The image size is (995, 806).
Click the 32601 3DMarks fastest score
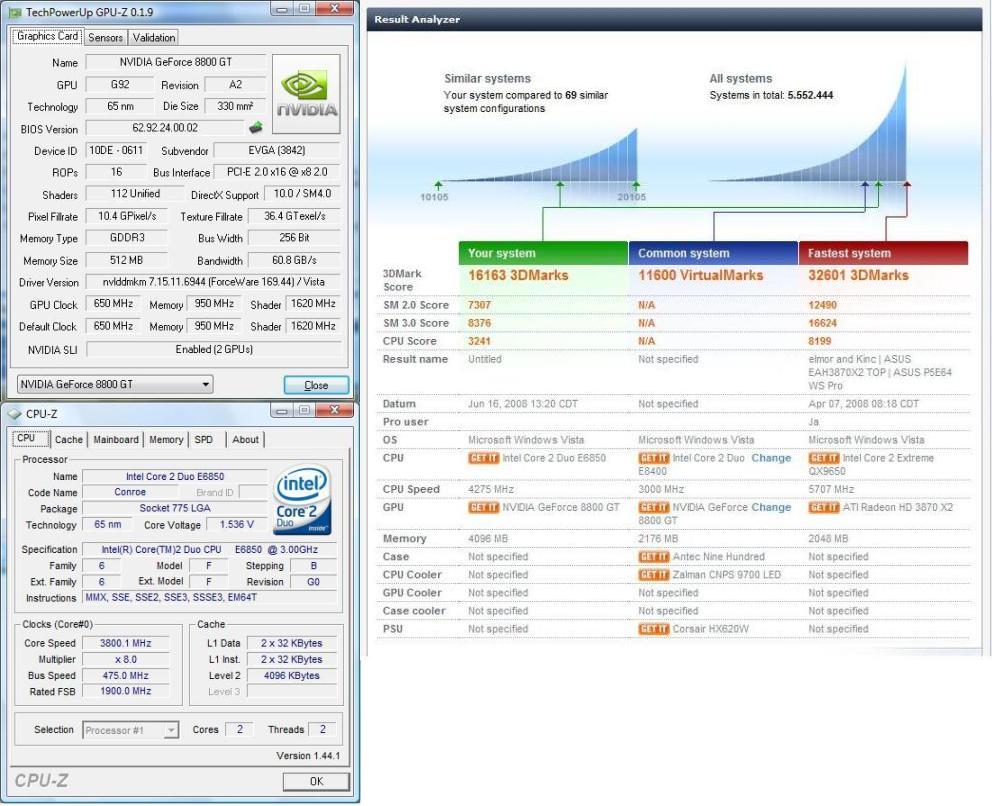click(x=859, y=275)
